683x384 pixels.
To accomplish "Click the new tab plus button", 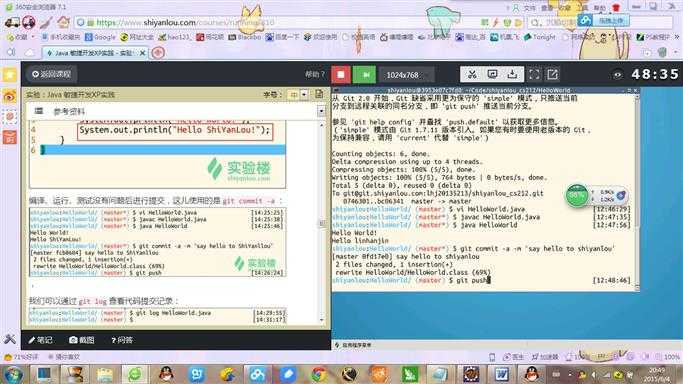I will coord(158,53).
